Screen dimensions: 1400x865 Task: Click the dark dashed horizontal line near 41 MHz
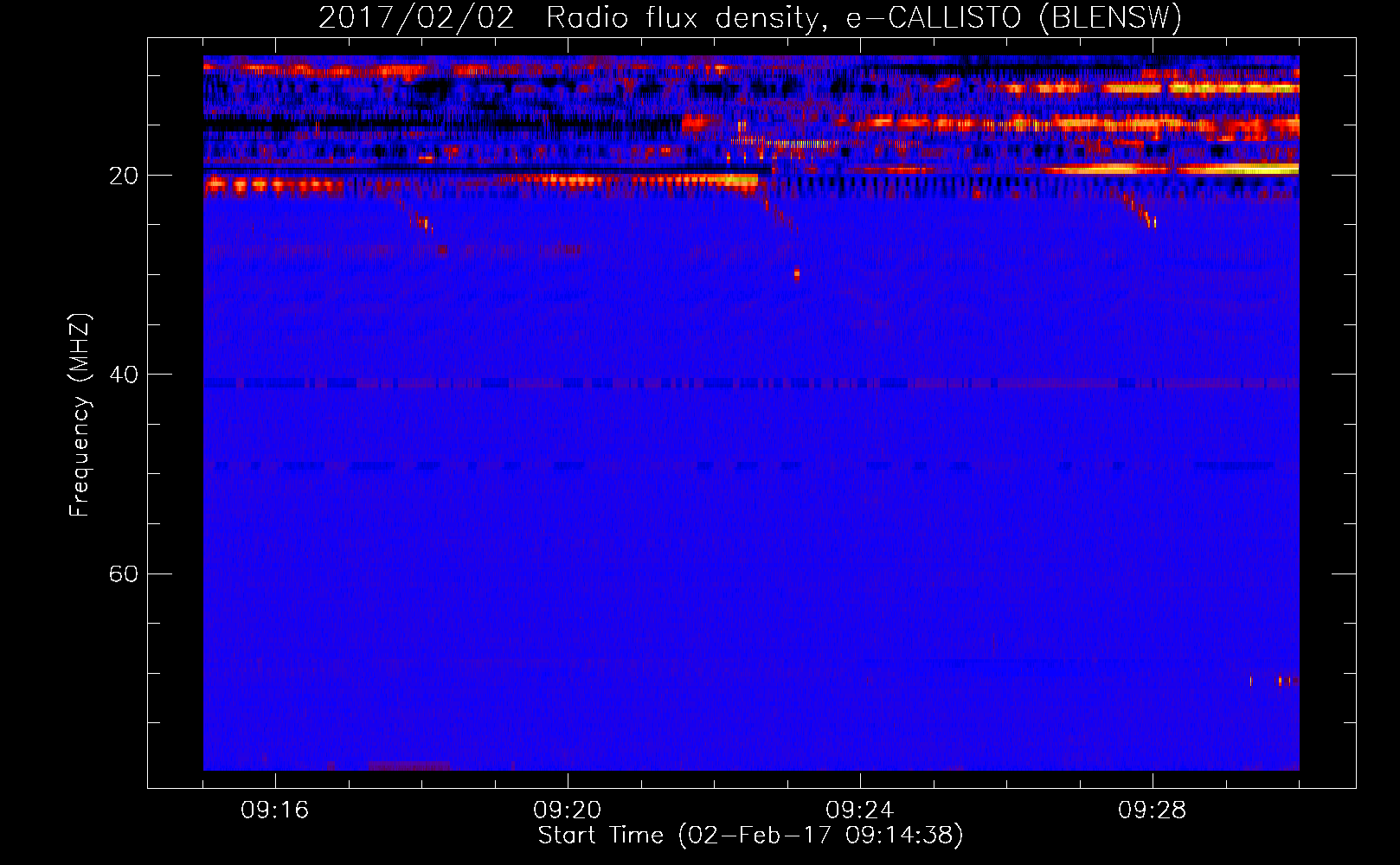751,382
